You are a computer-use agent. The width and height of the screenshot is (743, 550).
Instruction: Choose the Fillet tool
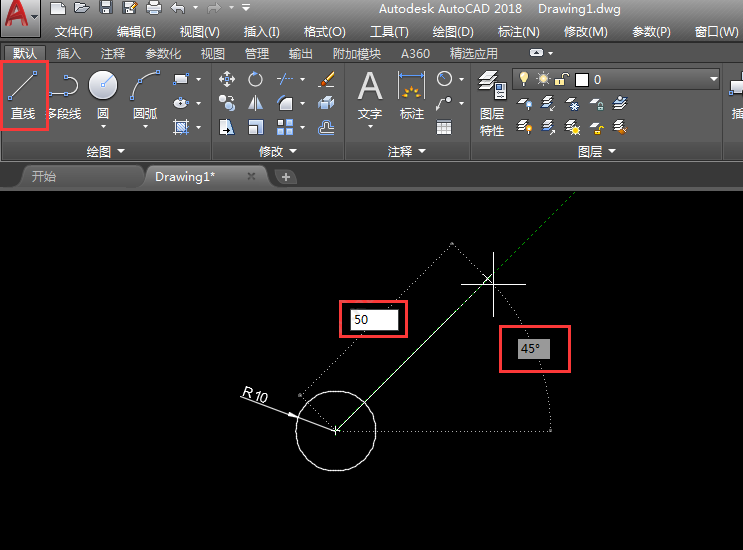click(285, 103)
